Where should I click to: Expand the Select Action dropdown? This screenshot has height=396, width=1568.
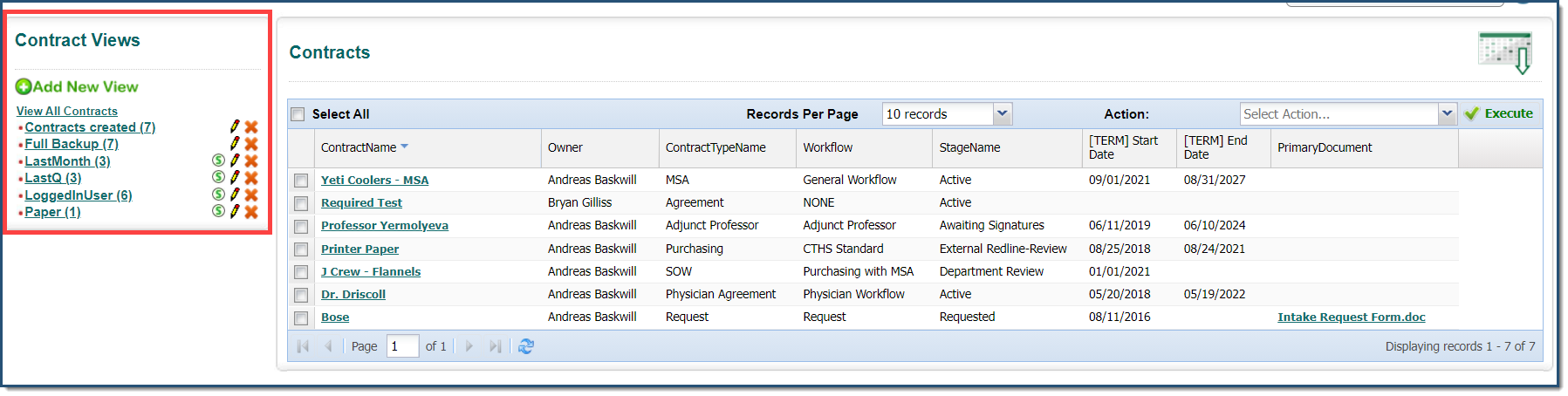pos(1447,113)
